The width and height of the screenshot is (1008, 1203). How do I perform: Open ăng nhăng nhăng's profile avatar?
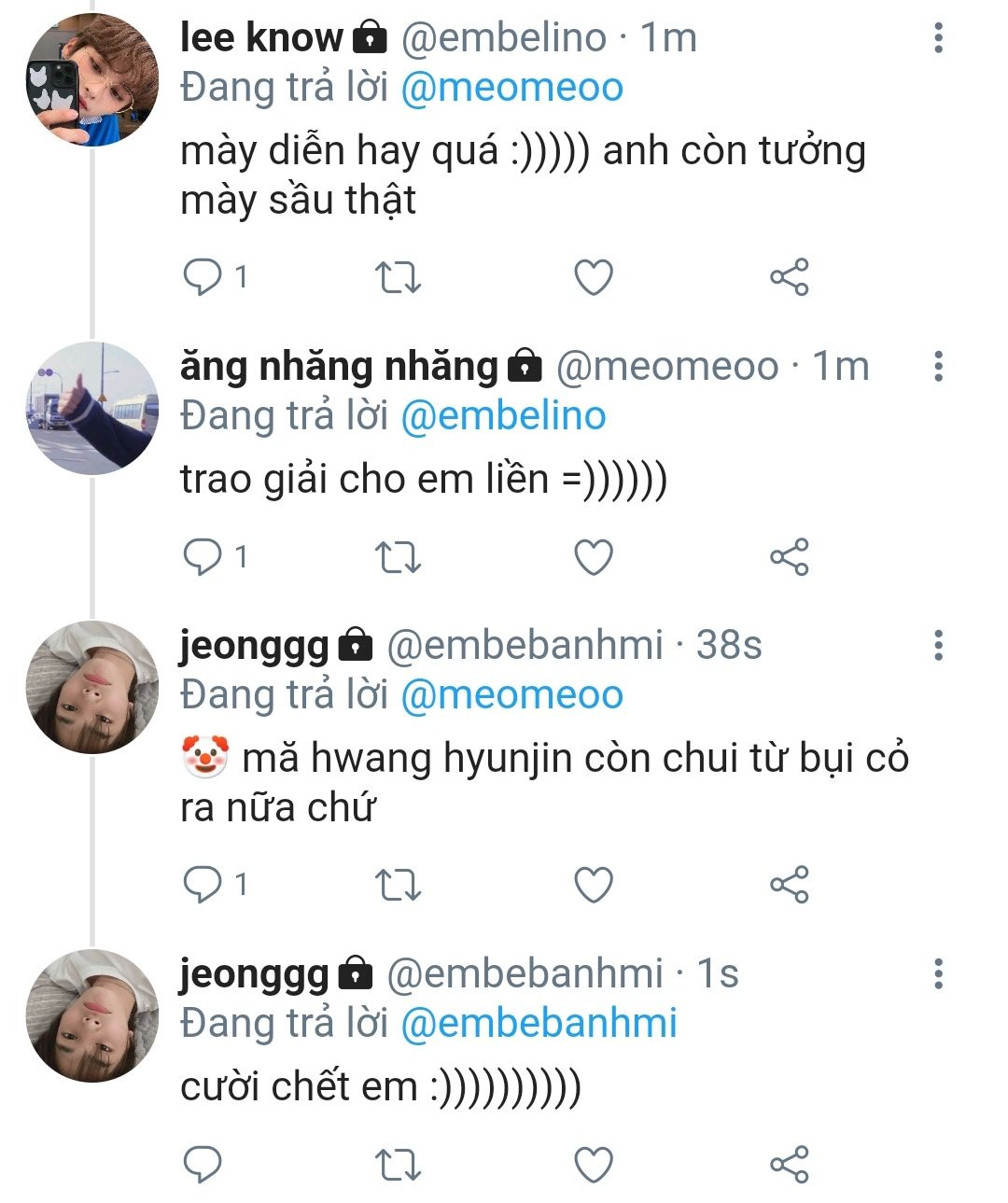91,408
